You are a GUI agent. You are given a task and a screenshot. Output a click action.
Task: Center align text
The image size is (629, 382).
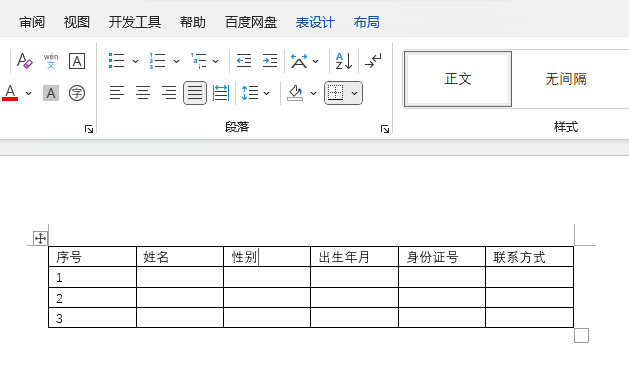click(x=143, y=93)
